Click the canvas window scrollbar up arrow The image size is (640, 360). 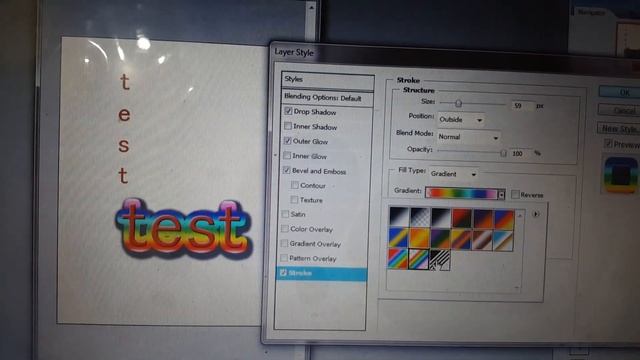[x=311, y=7]
